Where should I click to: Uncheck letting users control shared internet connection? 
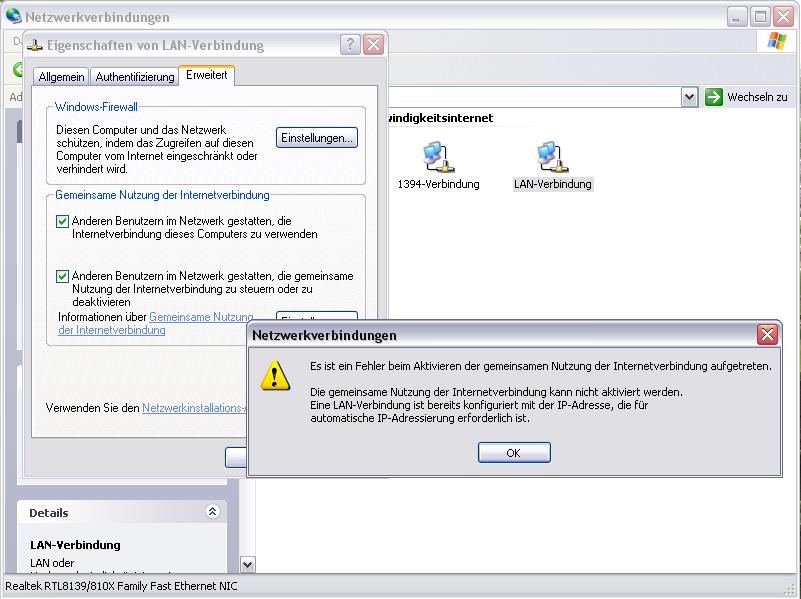click(x=63, y=277)
